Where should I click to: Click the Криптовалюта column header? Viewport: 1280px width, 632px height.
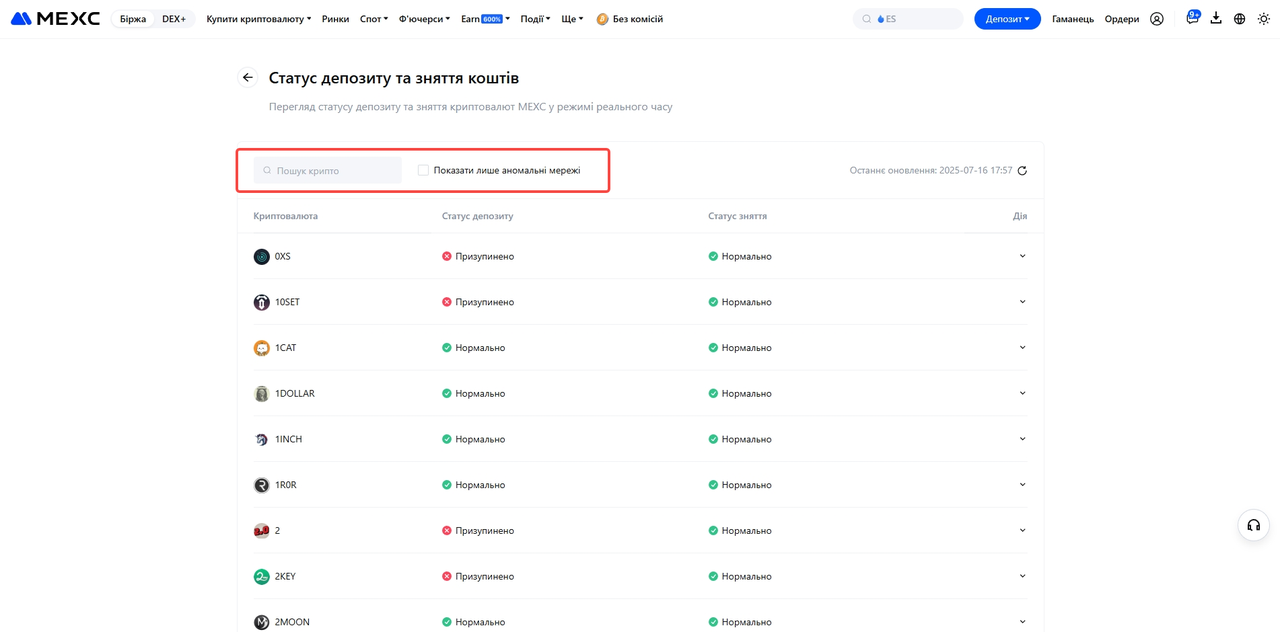[x=286, y=216]
